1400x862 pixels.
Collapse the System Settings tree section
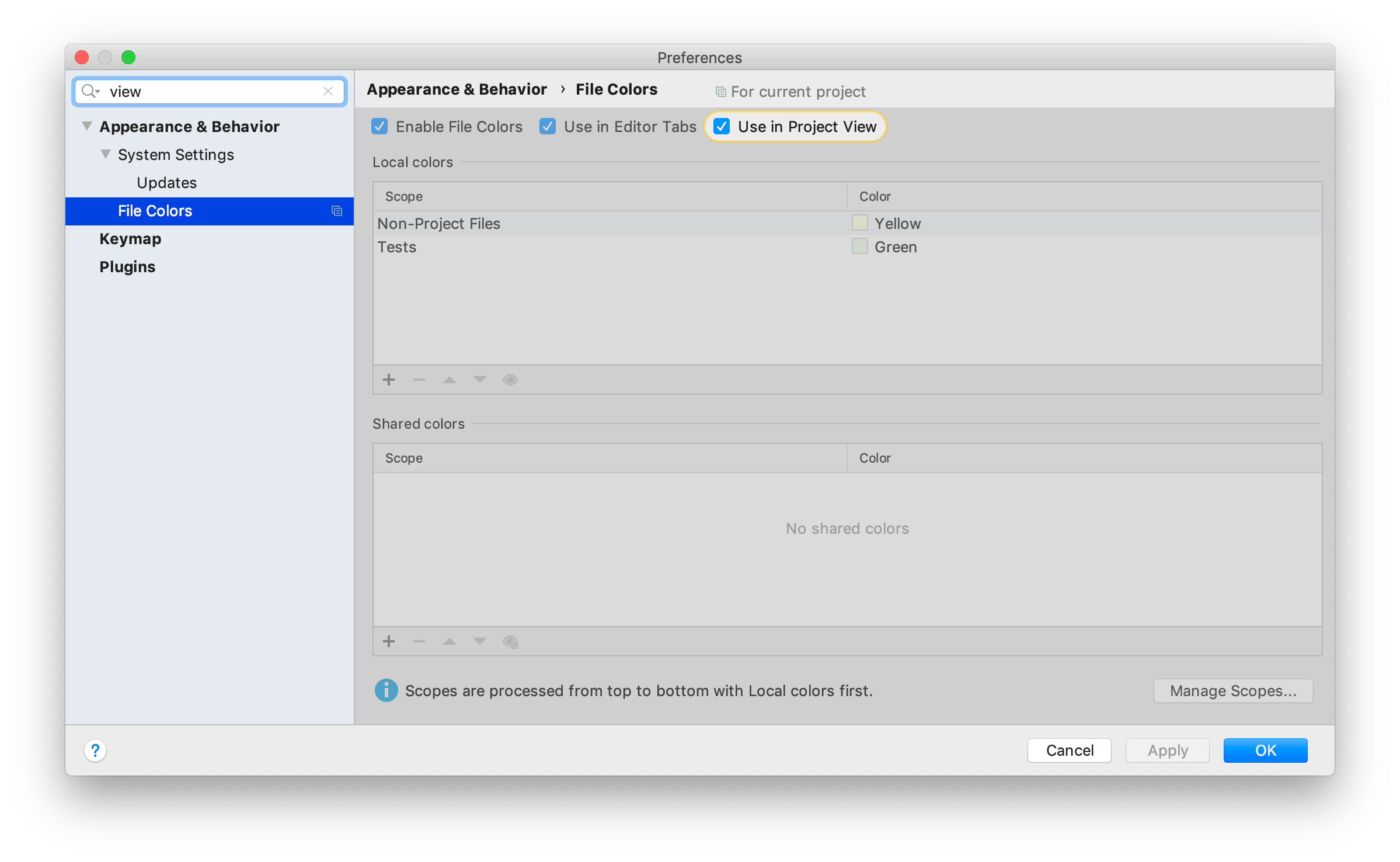click(x=106, y=154)
